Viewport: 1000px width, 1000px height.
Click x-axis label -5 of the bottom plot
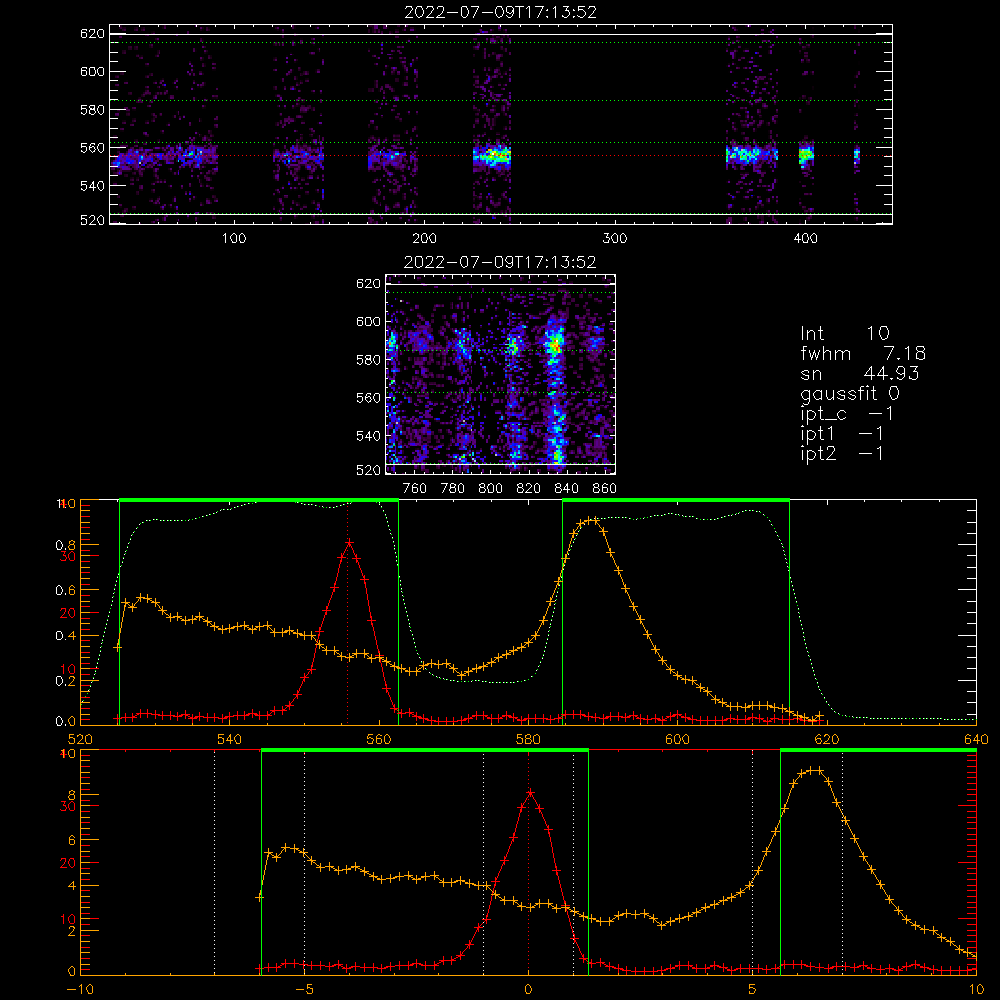305,990
